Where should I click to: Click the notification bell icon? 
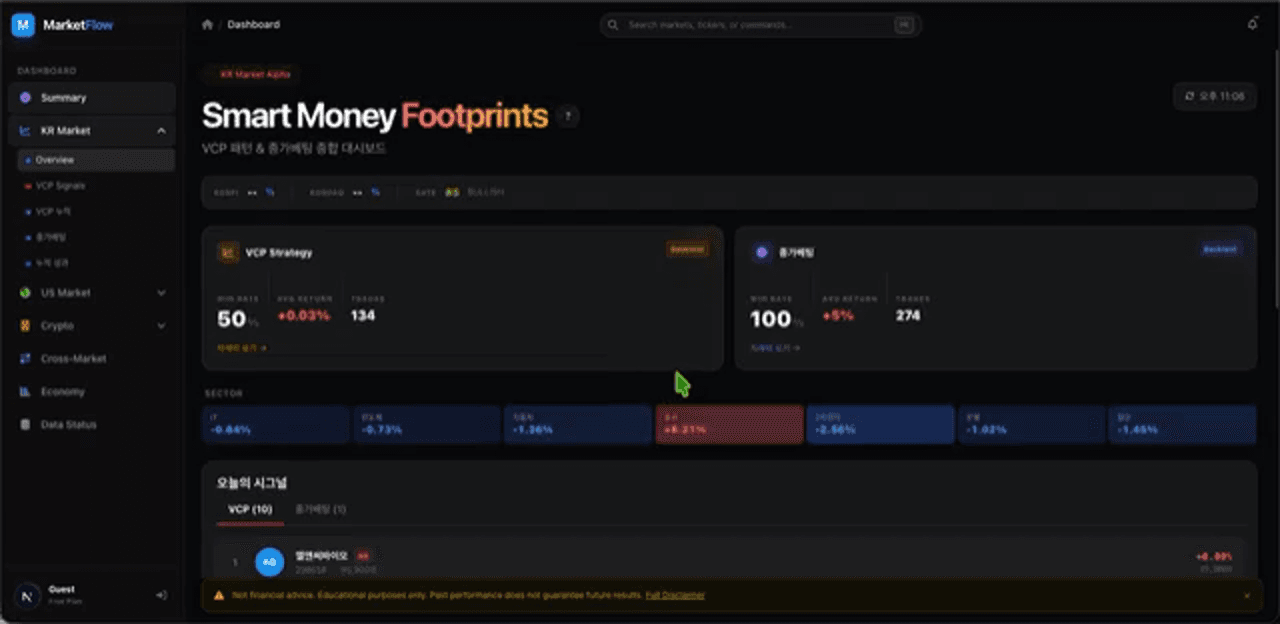tap(1253, 24)
